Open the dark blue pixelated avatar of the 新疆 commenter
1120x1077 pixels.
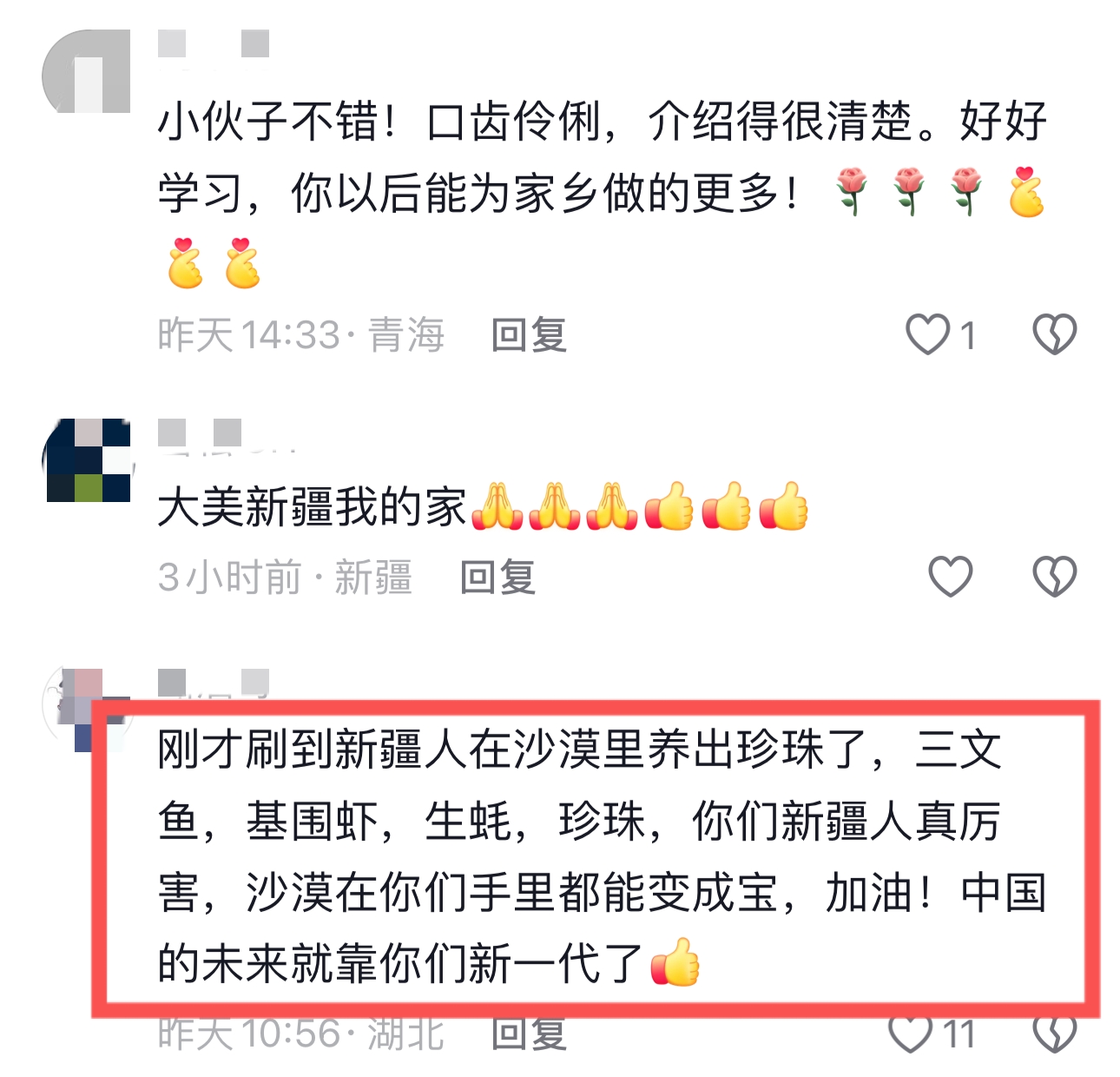click(87, 459)
